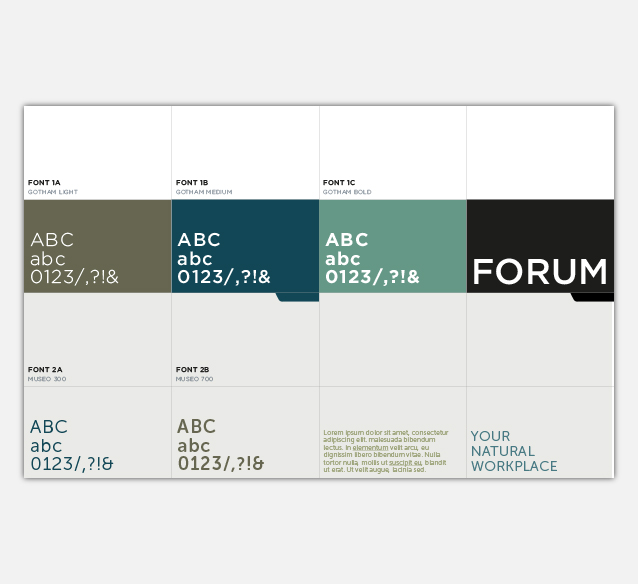
Task: Select the dark teal Gotham Medium block
Action: [x=245, y=246]
